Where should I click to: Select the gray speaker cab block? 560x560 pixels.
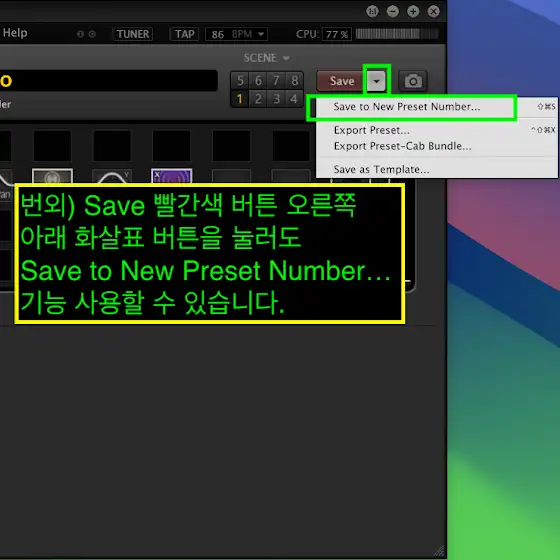(x=52, y=176)
